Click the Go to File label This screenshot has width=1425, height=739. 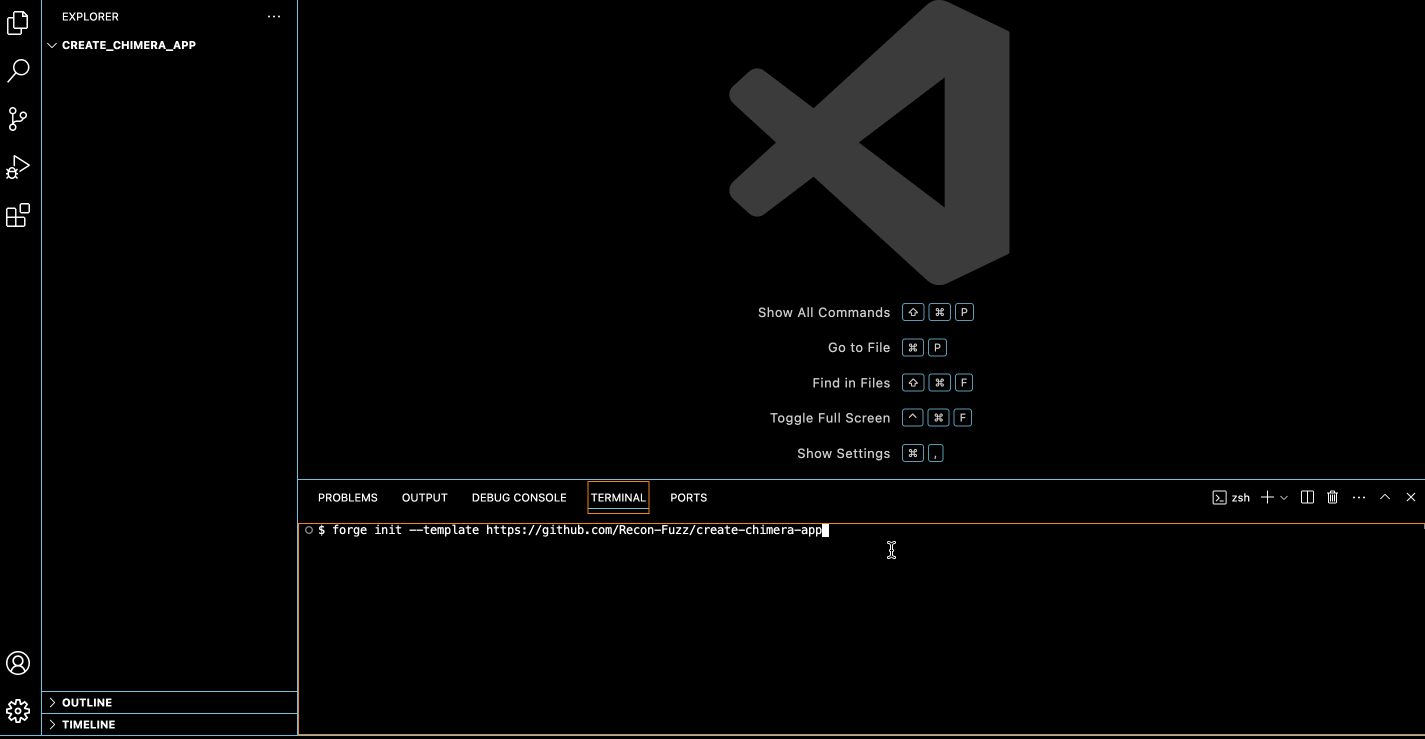pyautogui.click(x=859, y=347)
